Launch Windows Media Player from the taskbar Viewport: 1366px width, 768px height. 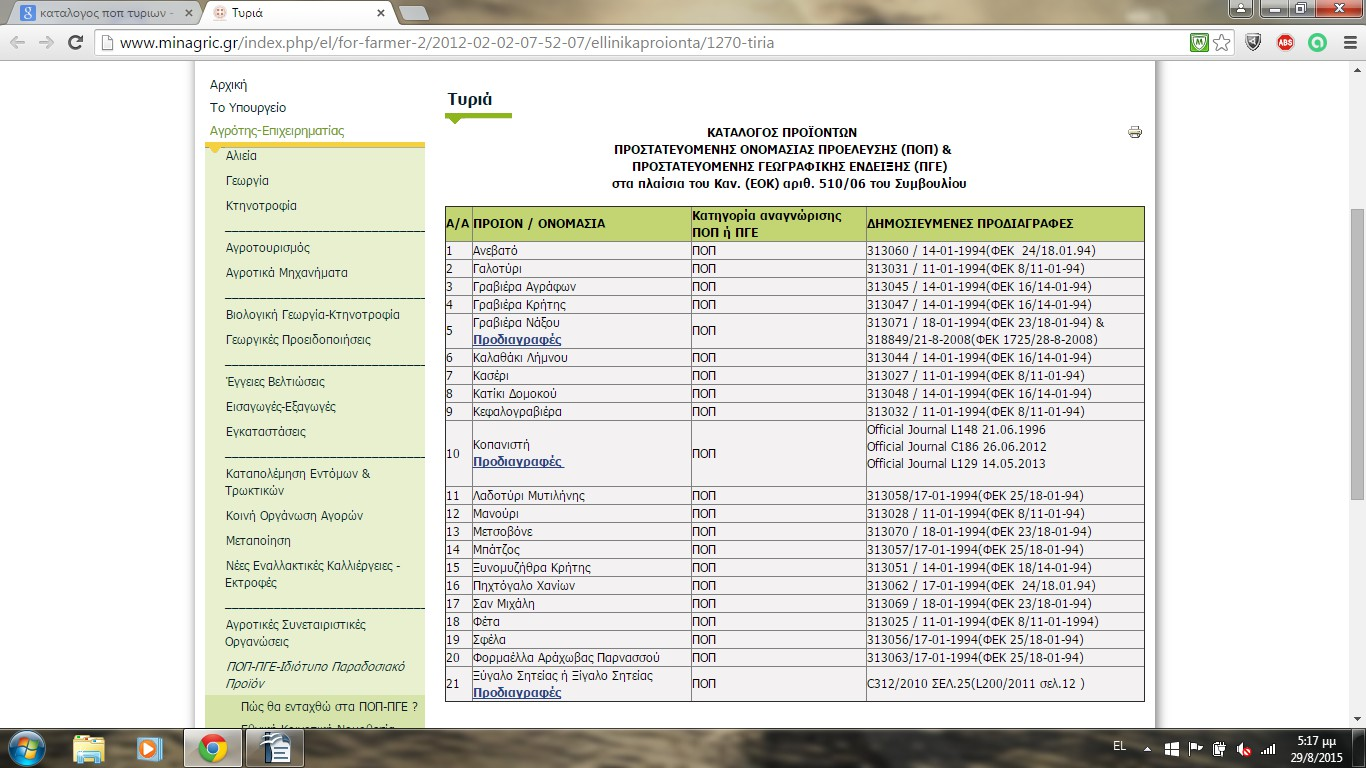click(x=149, y=748)
